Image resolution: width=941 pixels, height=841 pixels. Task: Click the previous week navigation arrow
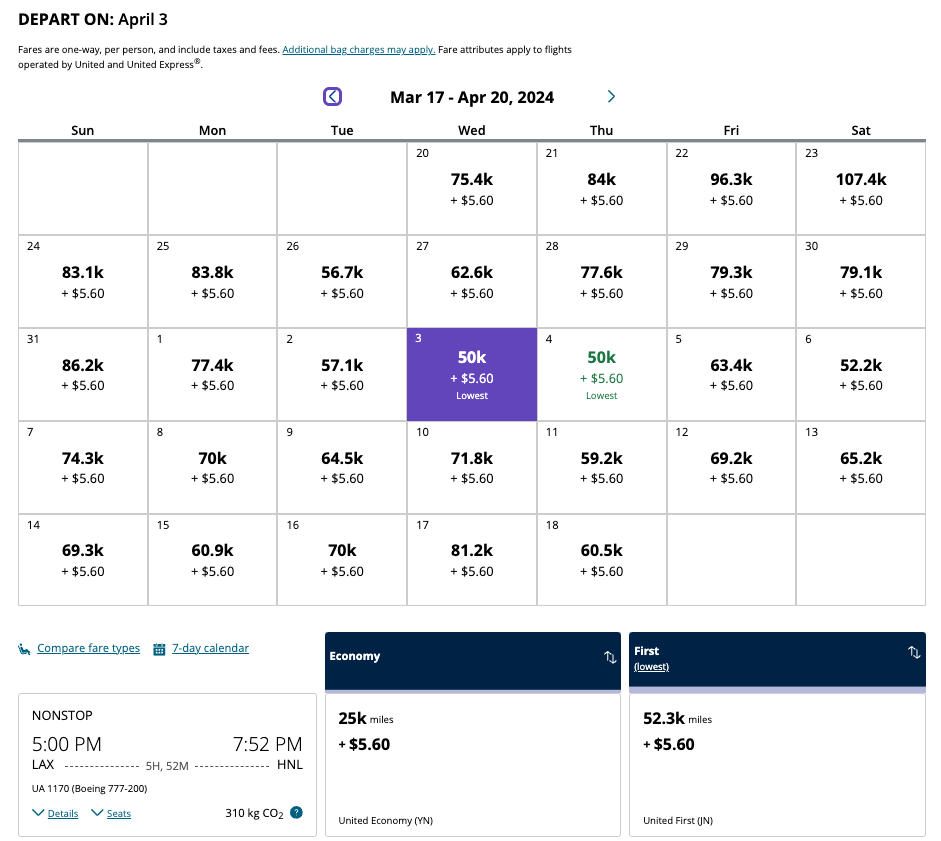[332, 96]
